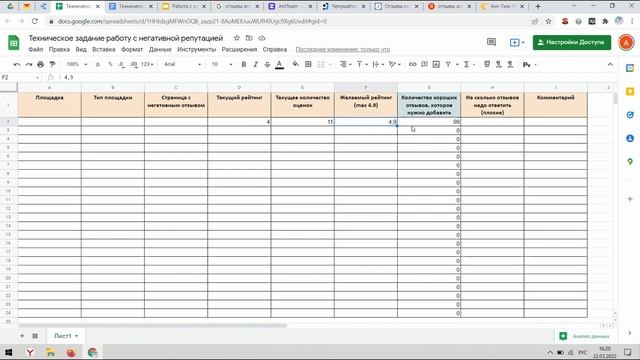Undo the last action in toolbar
This screenshot has height=360, width=640.
[17, 64]
